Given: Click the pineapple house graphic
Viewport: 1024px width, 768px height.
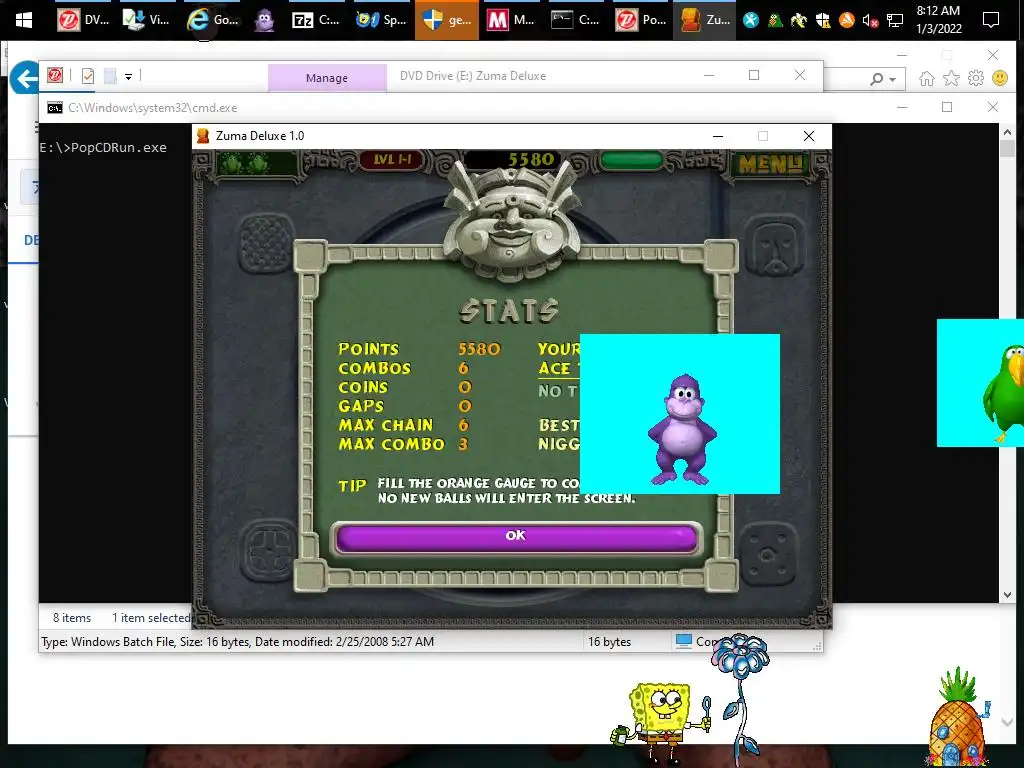Looking at the screenshot, I should (958, 718).
